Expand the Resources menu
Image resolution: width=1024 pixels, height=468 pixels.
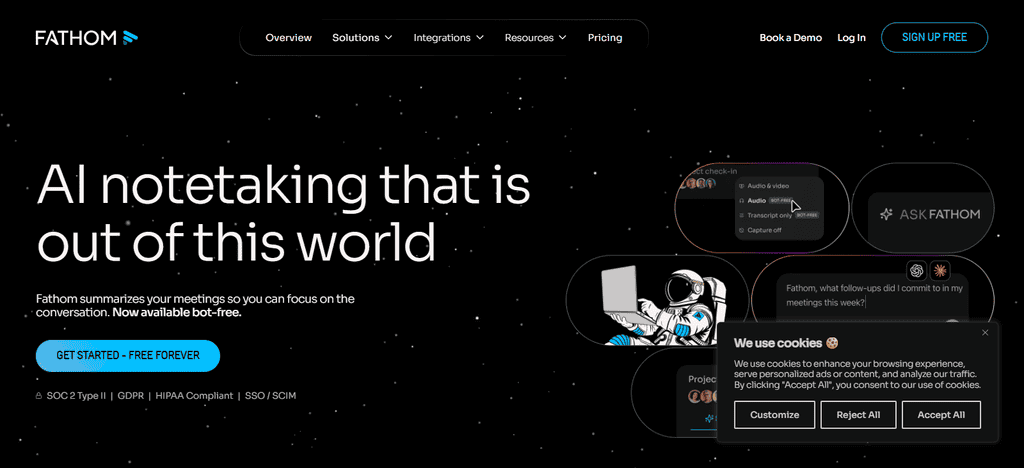point(535,38)
